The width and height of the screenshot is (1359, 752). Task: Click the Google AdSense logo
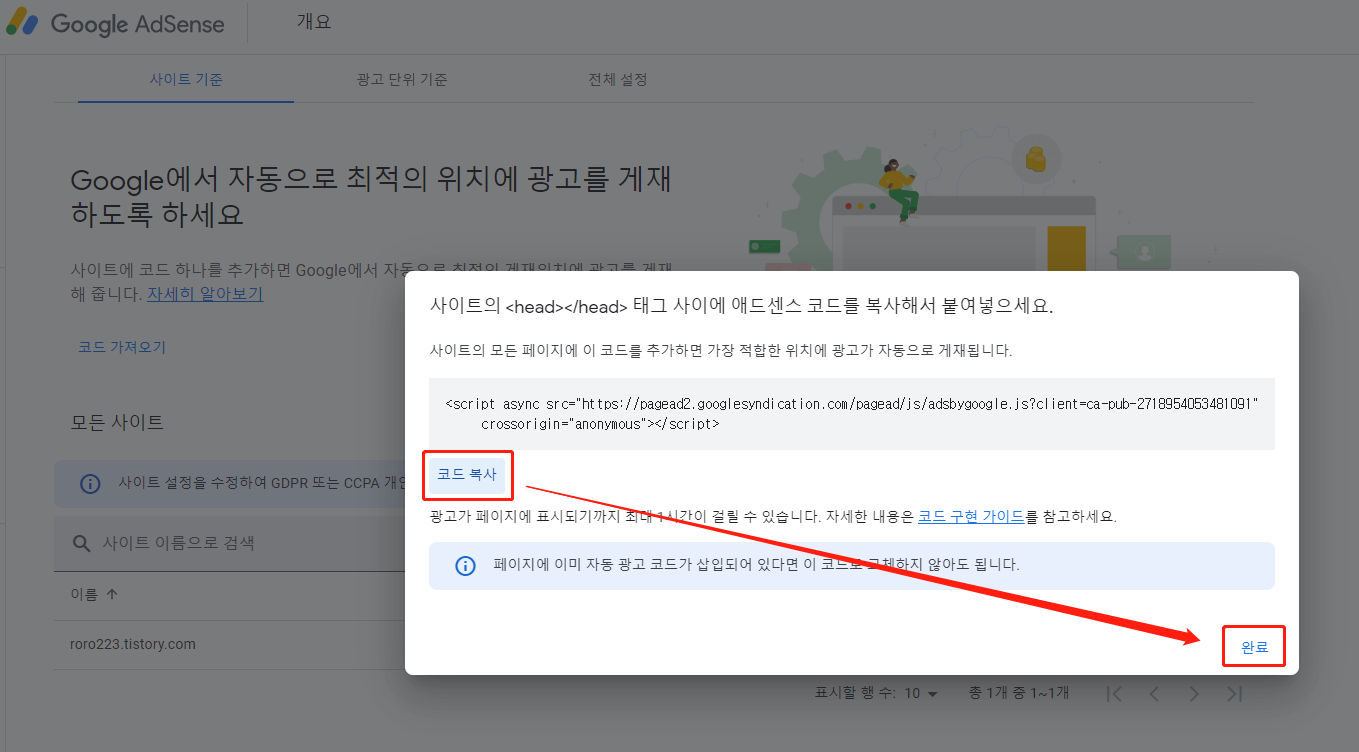tap(115, 25)
